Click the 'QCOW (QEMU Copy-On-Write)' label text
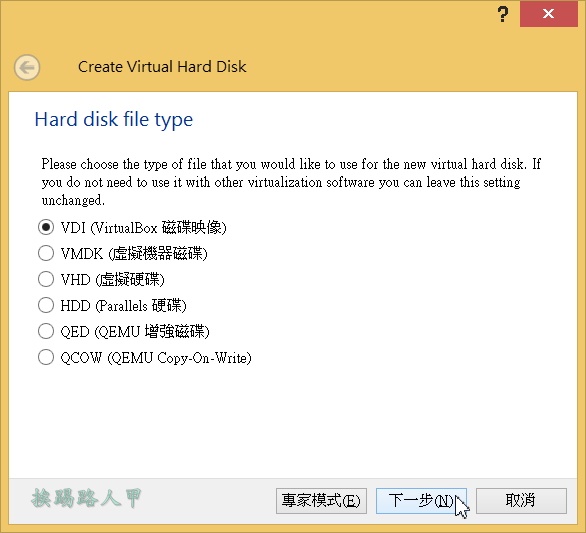Screen dimensions: 586x533 156,358
